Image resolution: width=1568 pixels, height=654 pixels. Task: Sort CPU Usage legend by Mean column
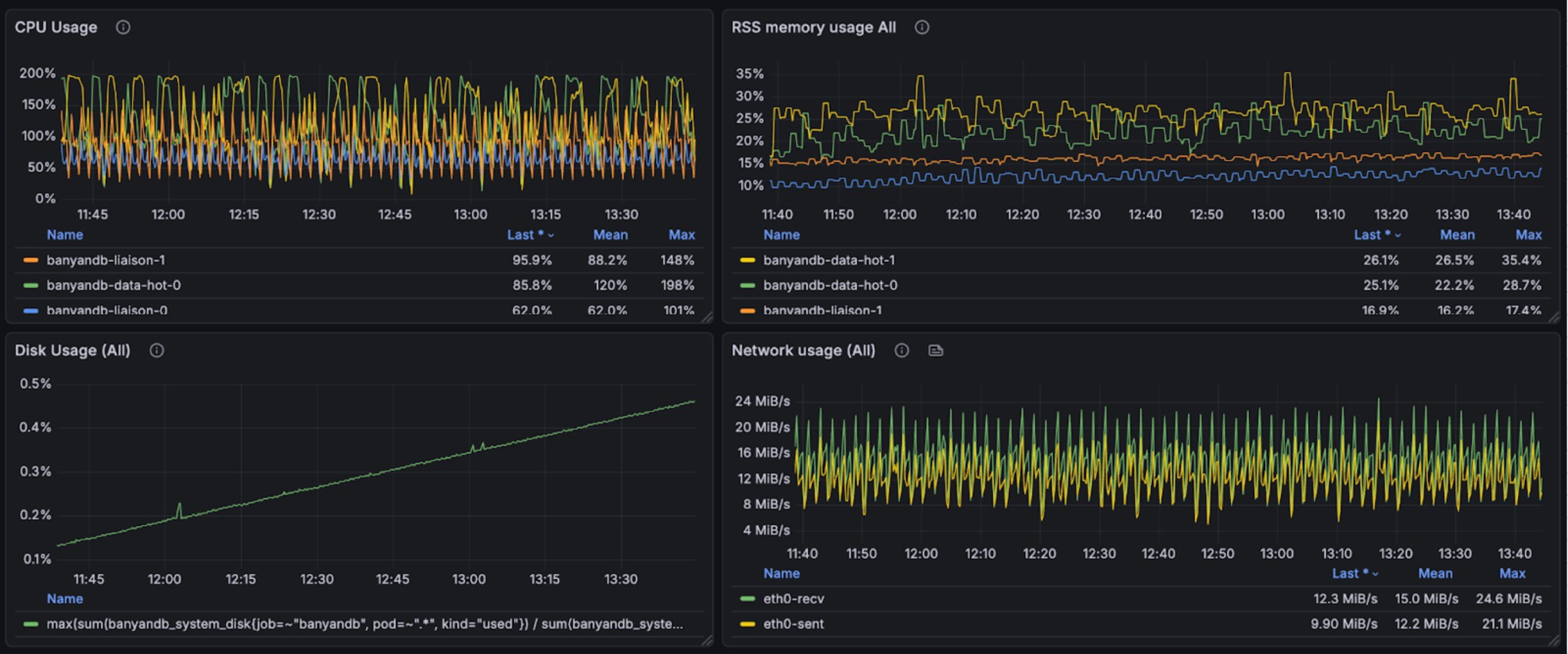pyautogui.click(x=610, y=235)
